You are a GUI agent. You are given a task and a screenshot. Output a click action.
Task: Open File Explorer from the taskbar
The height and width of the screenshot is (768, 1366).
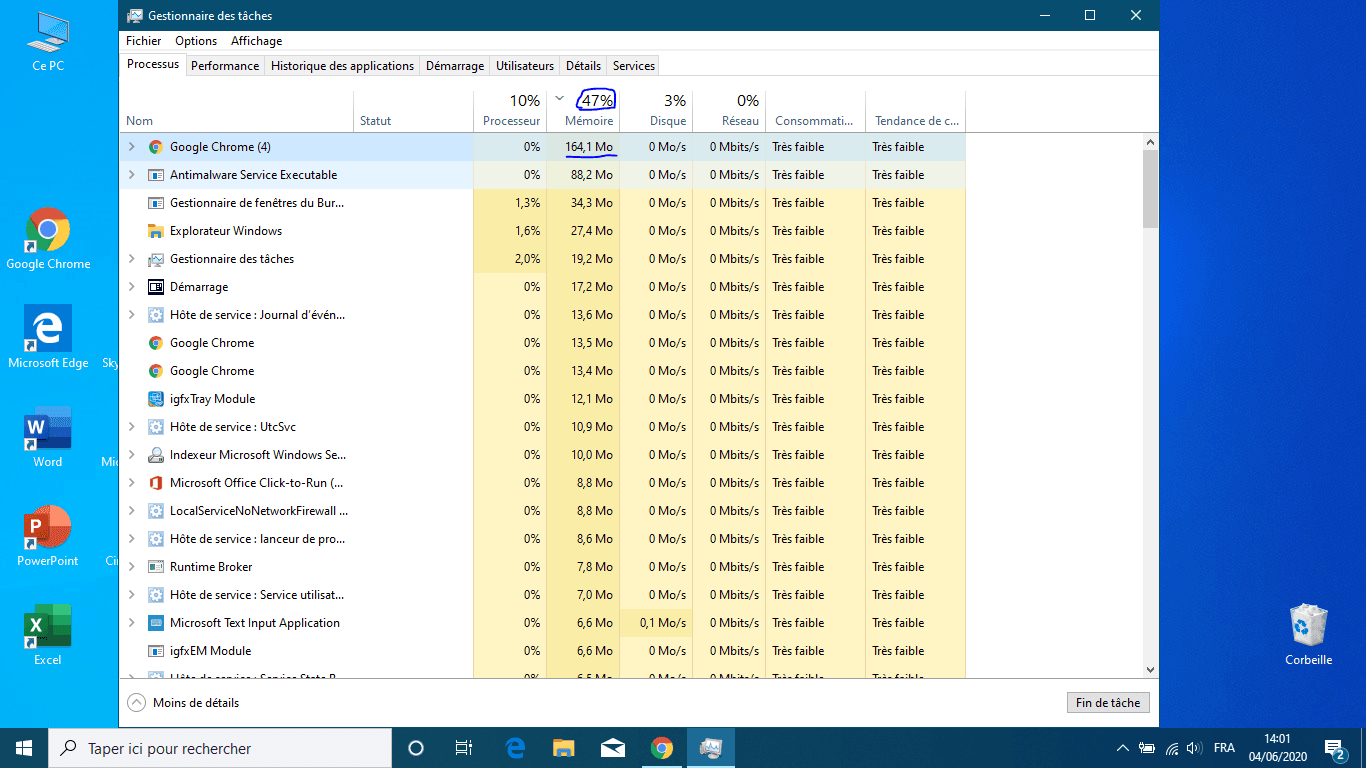564,748
